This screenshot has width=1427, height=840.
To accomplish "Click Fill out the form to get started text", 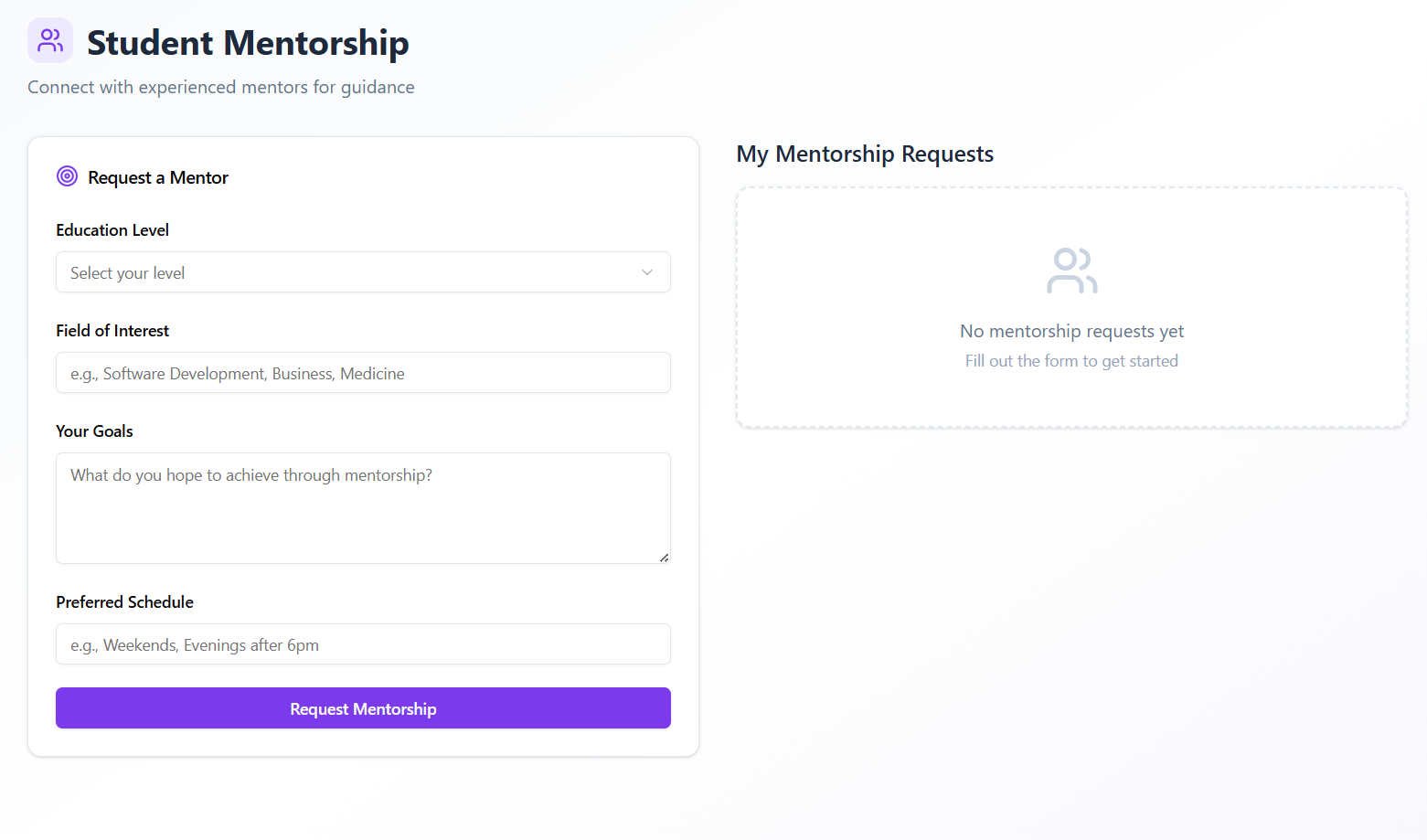I will point(1071,361).
